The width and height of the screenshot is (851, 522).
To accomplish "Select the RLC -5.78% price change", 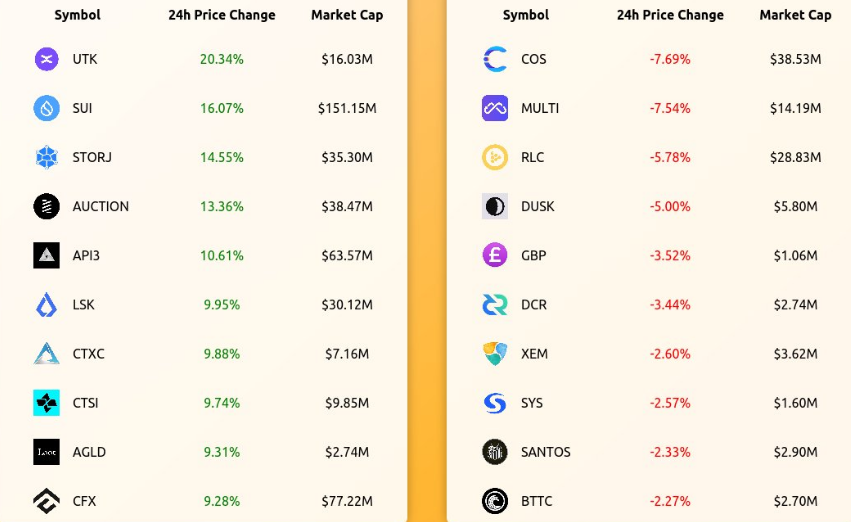I will 670,157.
